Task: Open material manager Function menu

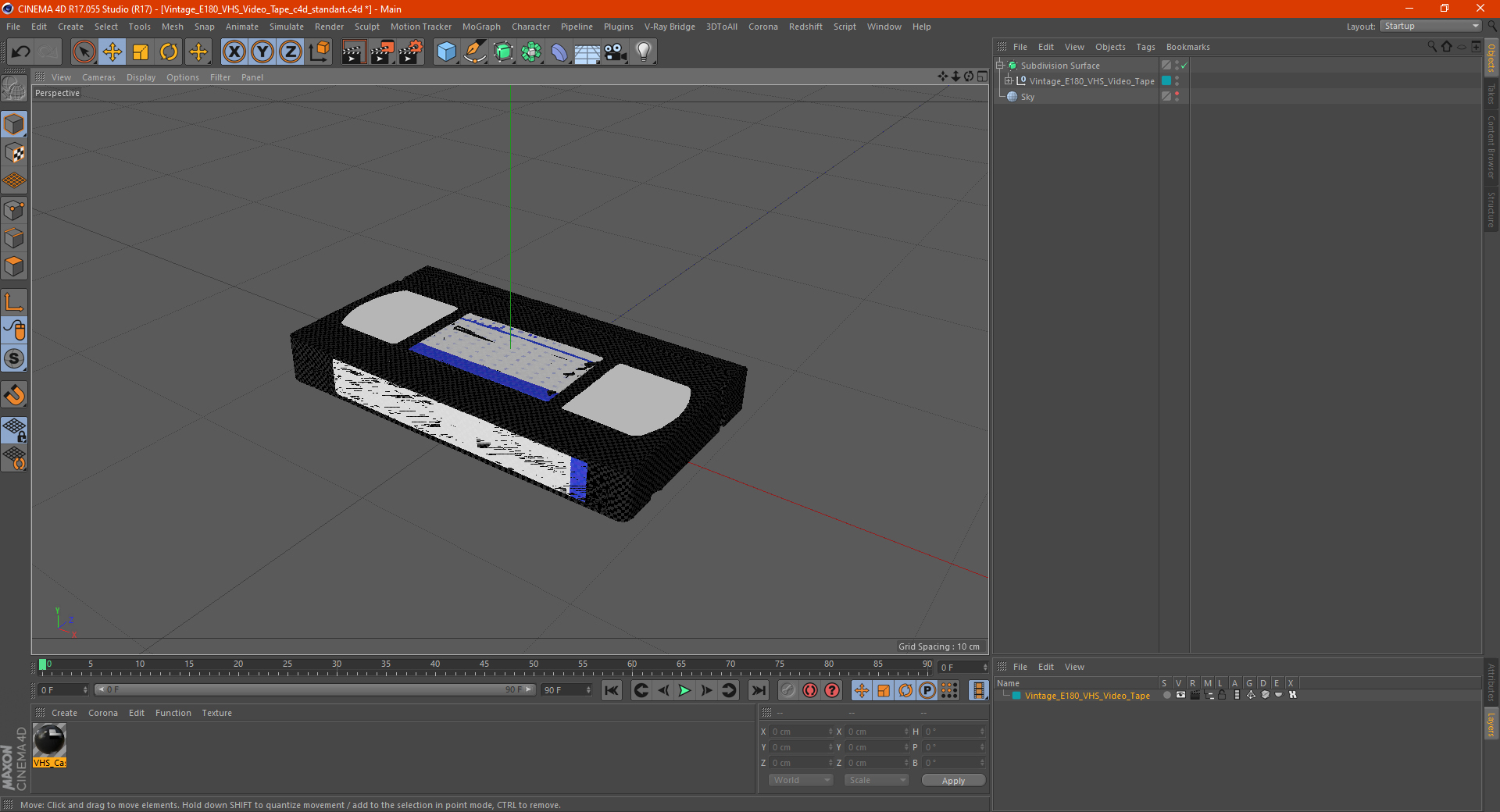Action: coord(173,713)
